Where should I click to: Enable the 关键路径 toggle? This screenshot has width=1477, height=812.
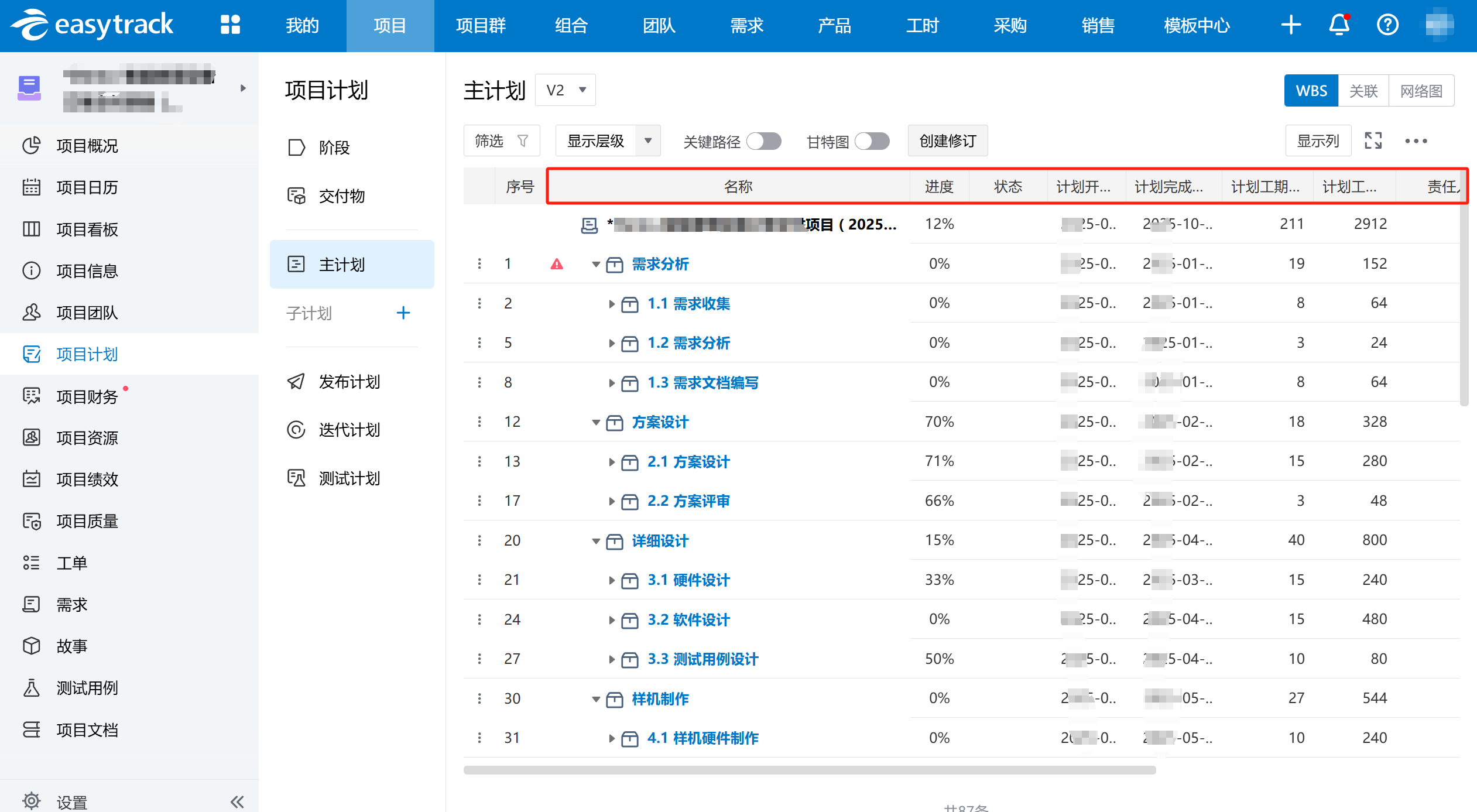pyautogui.click(x=764, y=141)
